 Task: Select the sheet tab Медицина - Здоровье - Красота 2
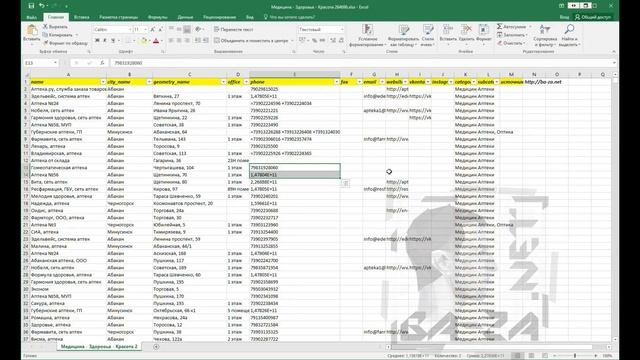point(99,347)
